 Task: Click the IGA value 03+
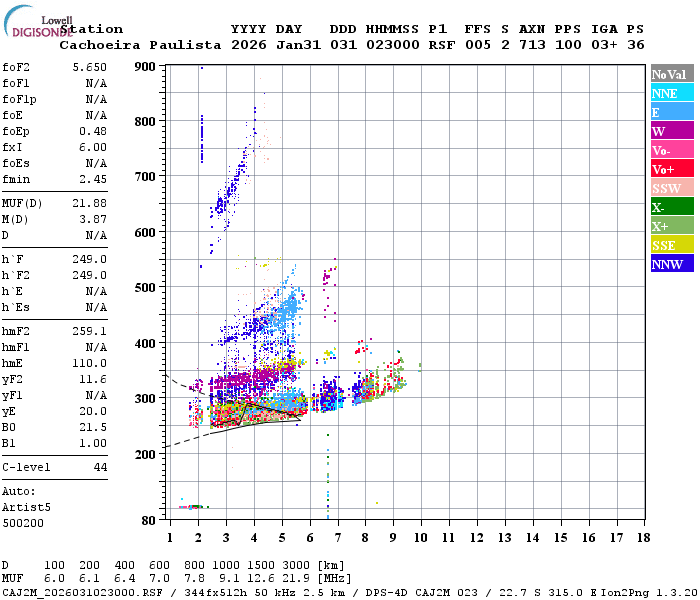[604, 45]
